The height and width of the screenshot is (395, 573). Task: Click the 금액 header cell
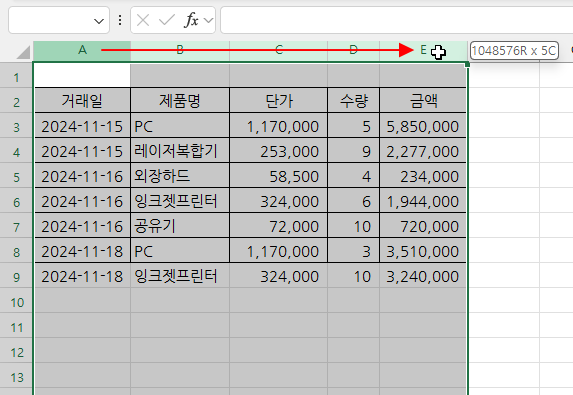(423, 100)
